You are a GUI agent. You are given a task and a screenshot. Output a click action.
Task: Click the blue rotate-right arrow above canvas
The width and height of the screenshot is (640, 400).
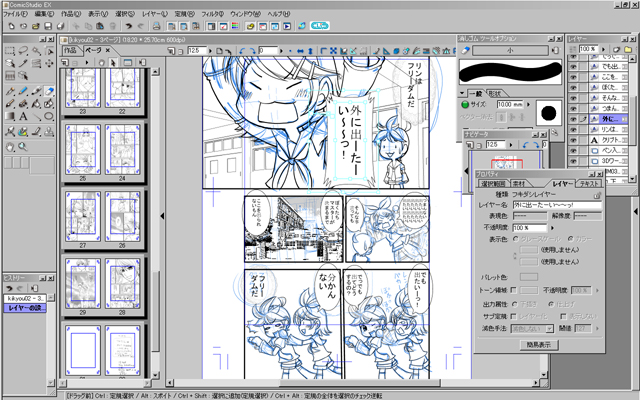252,51
